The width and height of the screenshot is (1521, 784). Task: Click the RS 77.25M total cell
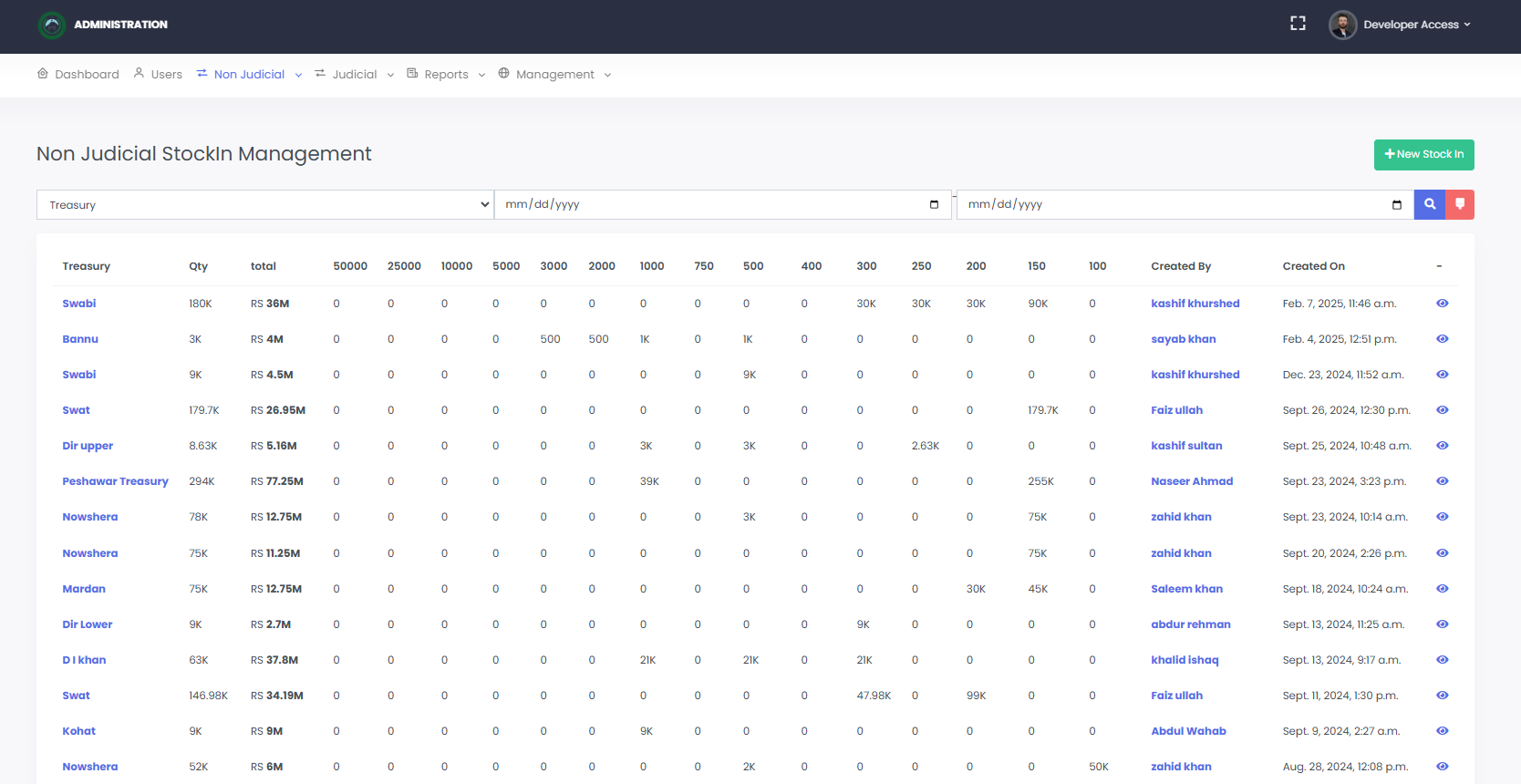277,481
